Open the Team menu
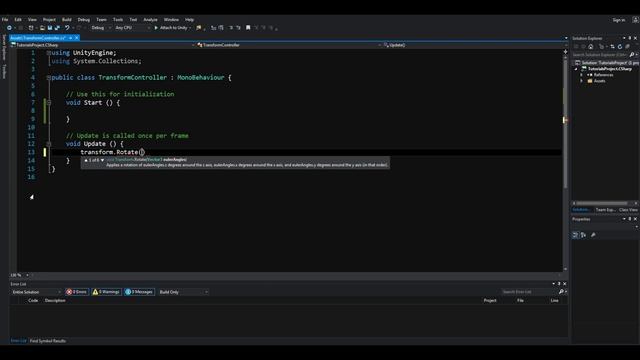The image size is (640, 360). click(x=101, y=20)
